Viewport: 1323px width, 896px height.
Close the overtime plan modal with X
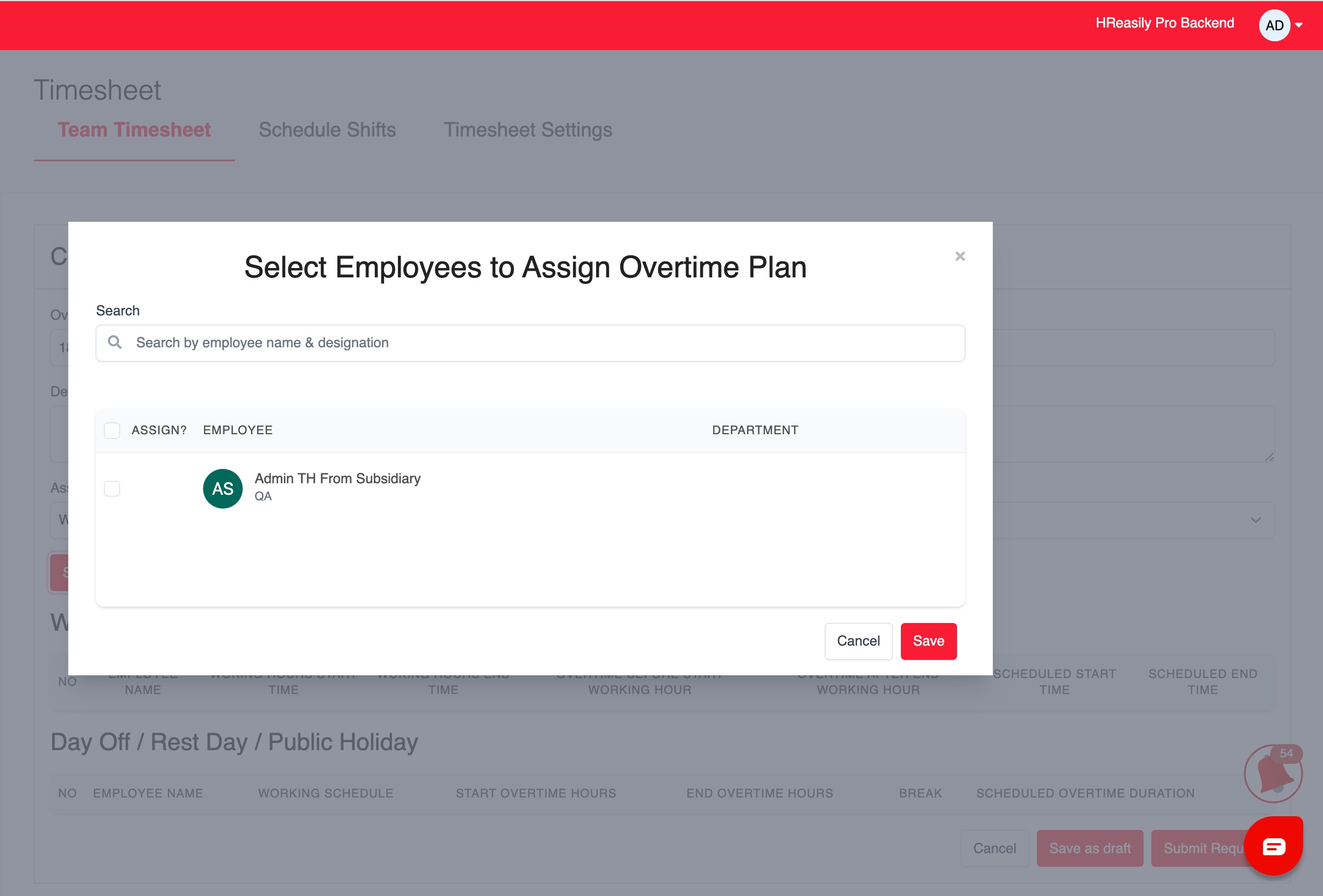click(x=960, y=256)
